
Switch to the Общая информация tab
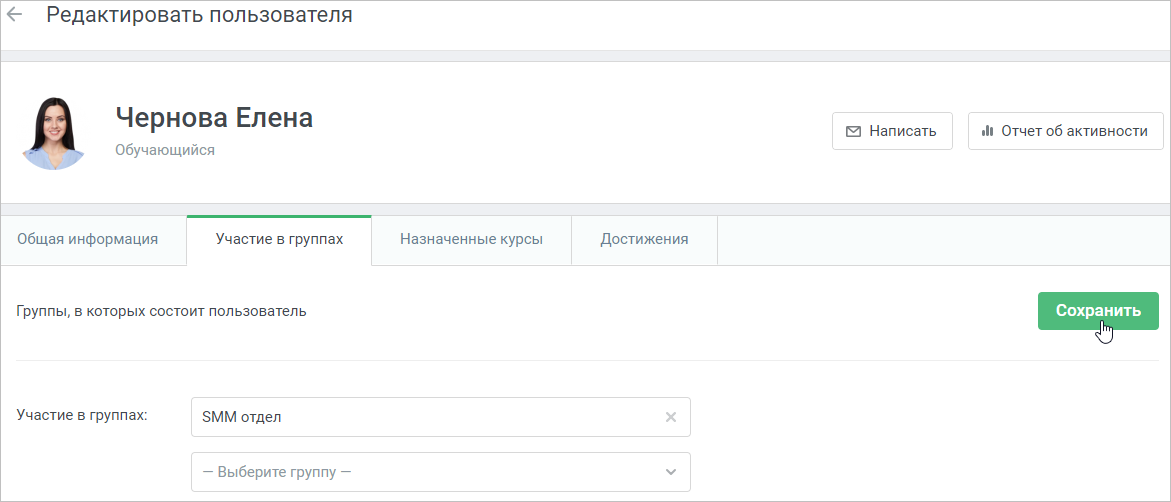point(87,240)
